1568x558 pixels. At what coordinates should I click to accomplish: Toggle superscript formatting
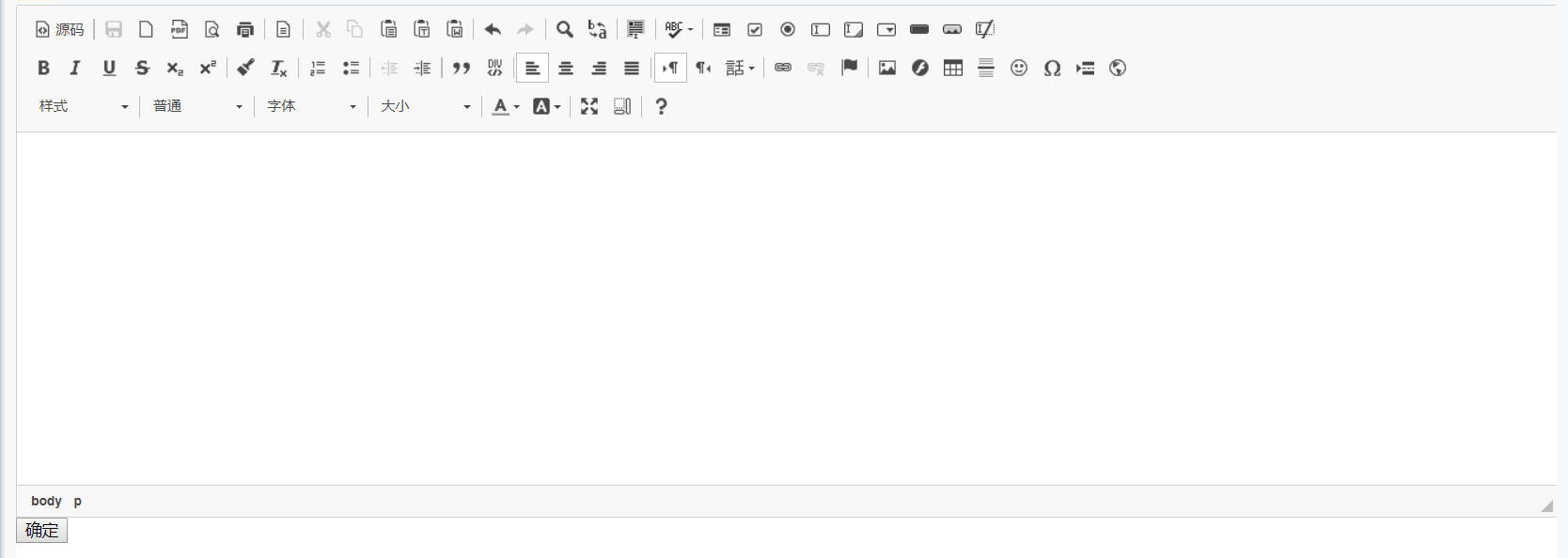click(x=208, y=69)
